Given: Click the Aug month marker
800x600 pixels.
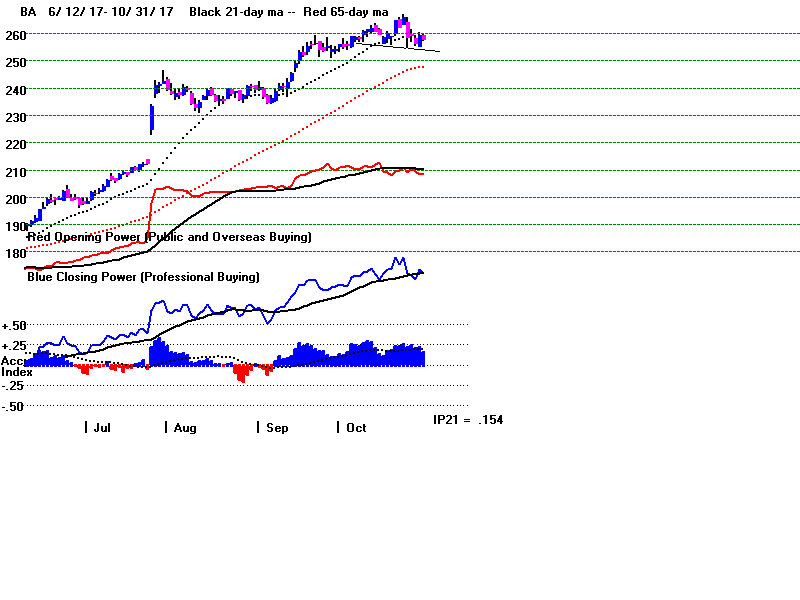Looking at the screenshot, I should pyautogui.click(x=185, y=428).
